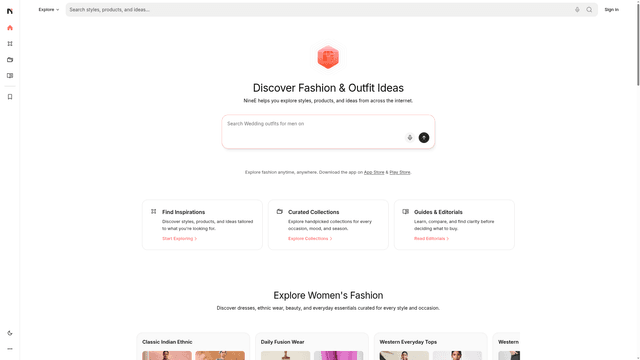Click the Find Inspirations card icon
This screenshot has width=640, height=360.
click(153, 211)
